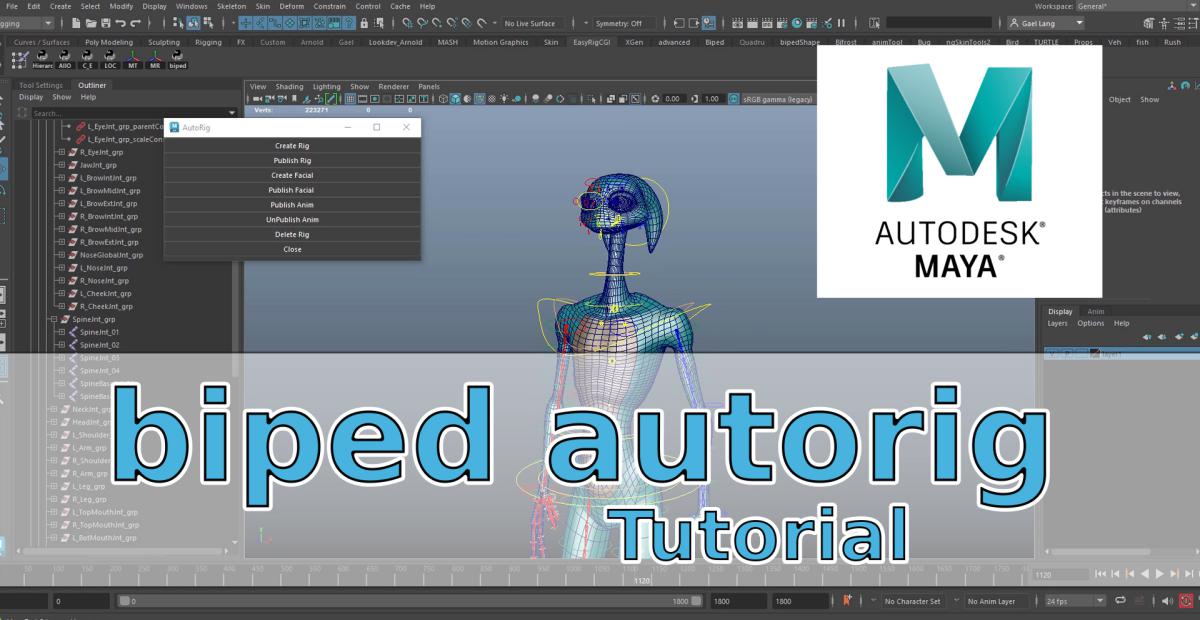
Task: Switch to the Rigging shelf tab
Action: point(208,42)
